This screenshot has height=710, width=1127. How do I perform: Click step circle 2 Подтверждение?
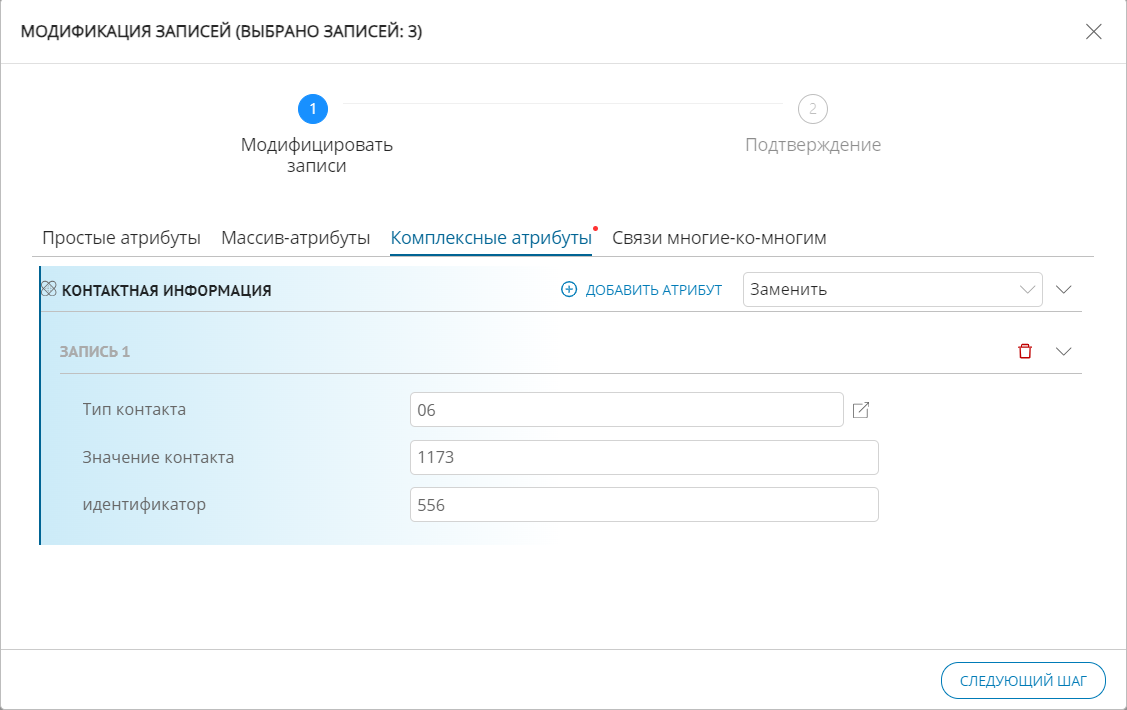tap(812, 109)
